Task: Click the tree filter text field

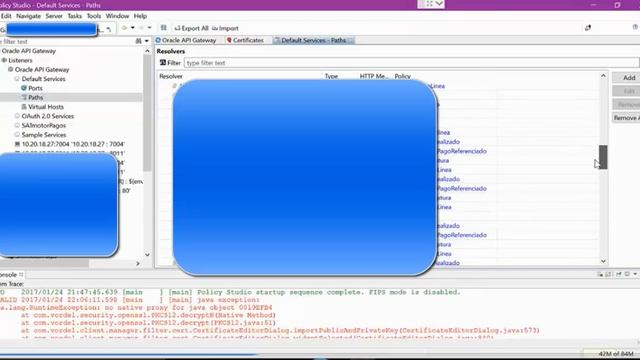Action: 67,42
